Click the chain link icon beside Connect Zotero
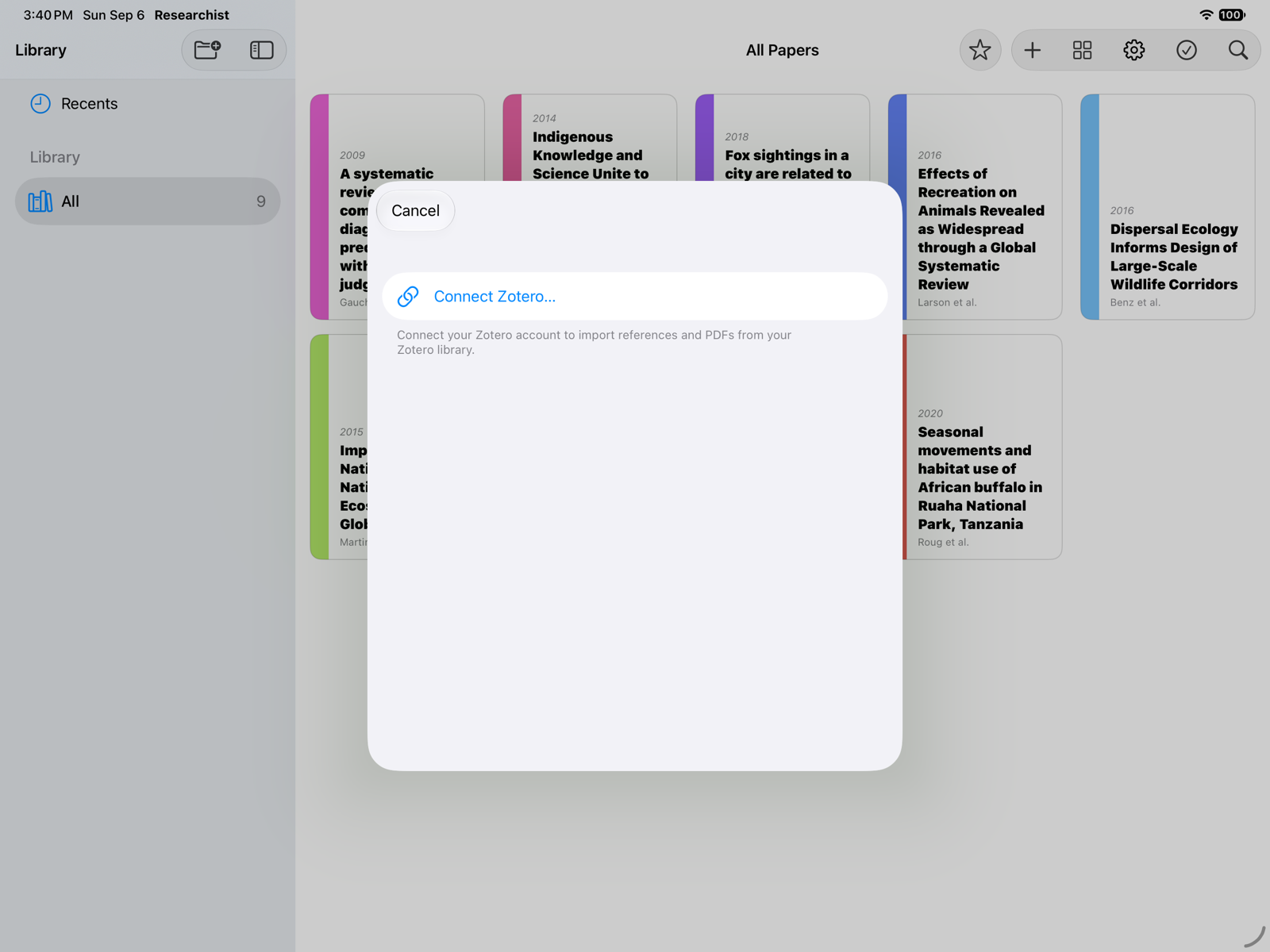The width and height of the screenshot is (1270, 952). coord(408,297)
